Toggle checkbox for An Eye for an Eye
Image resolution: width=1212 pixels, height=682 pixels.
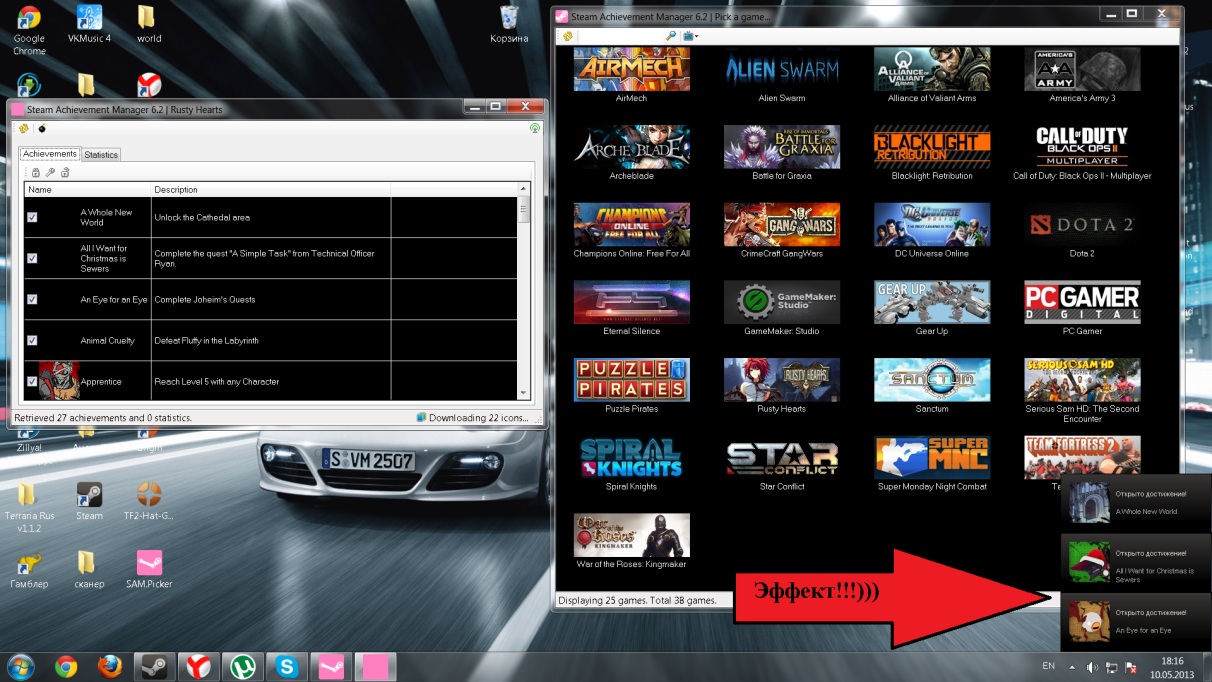click(x=32, y=299)
